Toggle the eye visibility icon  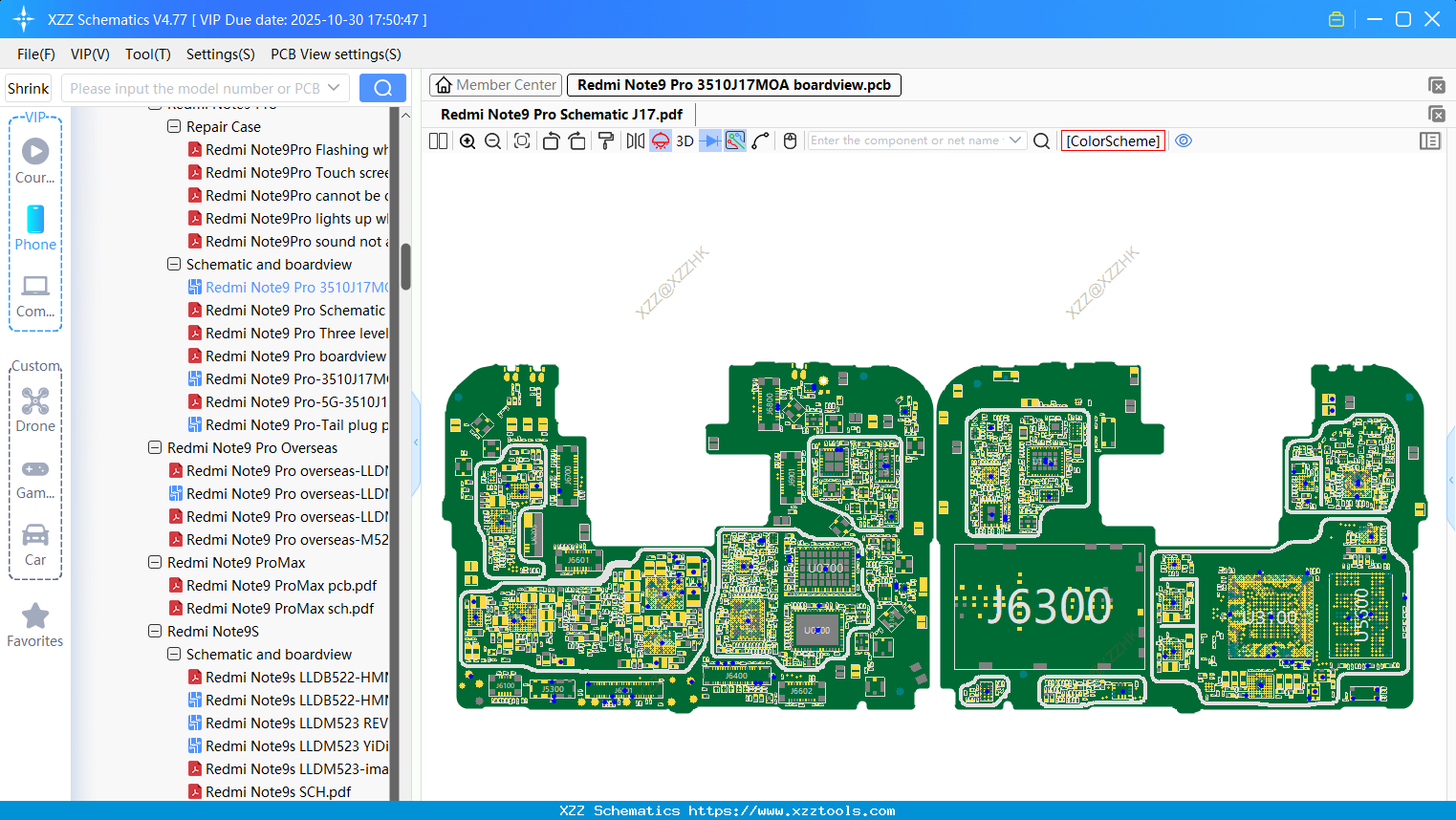click(x=1184, y=140)
